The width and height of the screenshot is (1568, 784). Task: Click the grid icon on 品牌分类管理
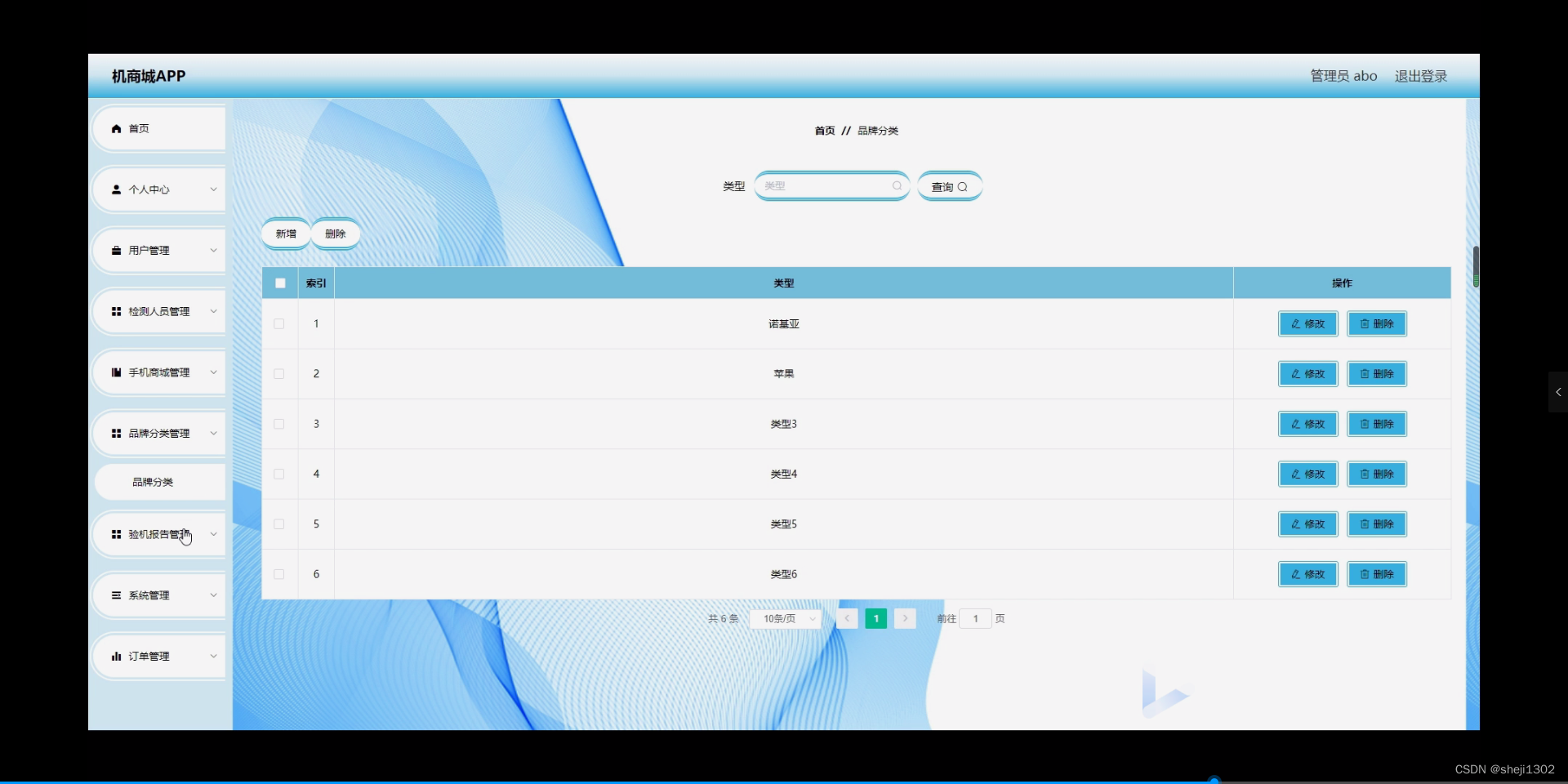point(117,433)
